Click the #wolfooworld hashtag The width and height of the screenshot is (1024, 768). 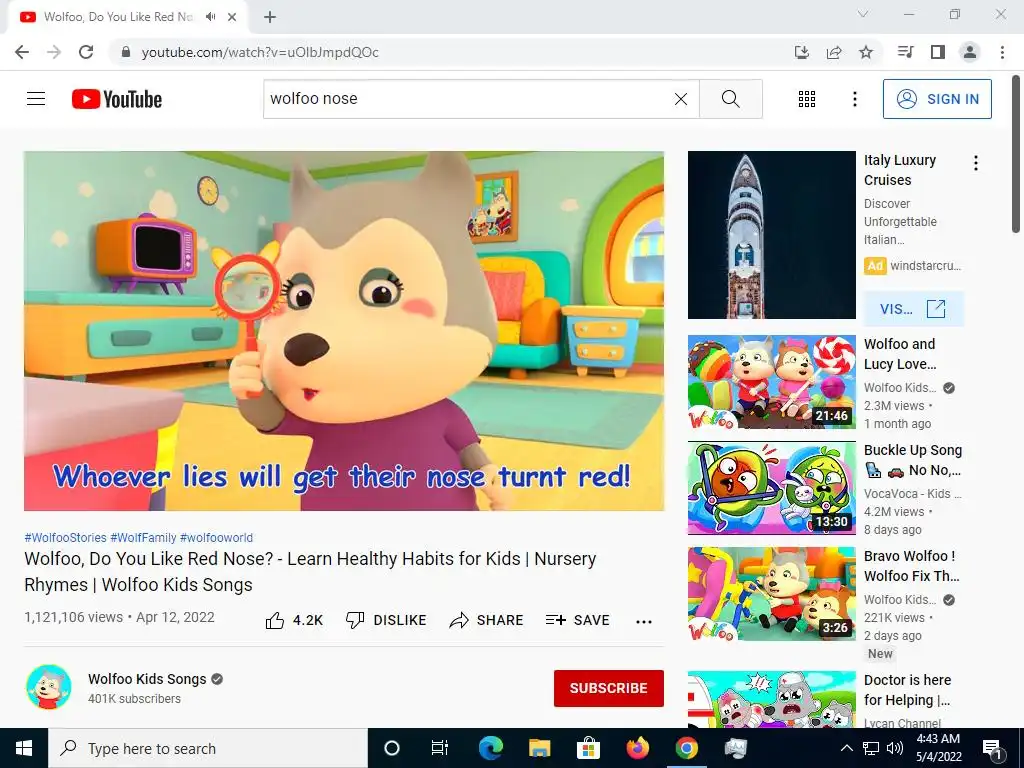click(x=216, y=537)
